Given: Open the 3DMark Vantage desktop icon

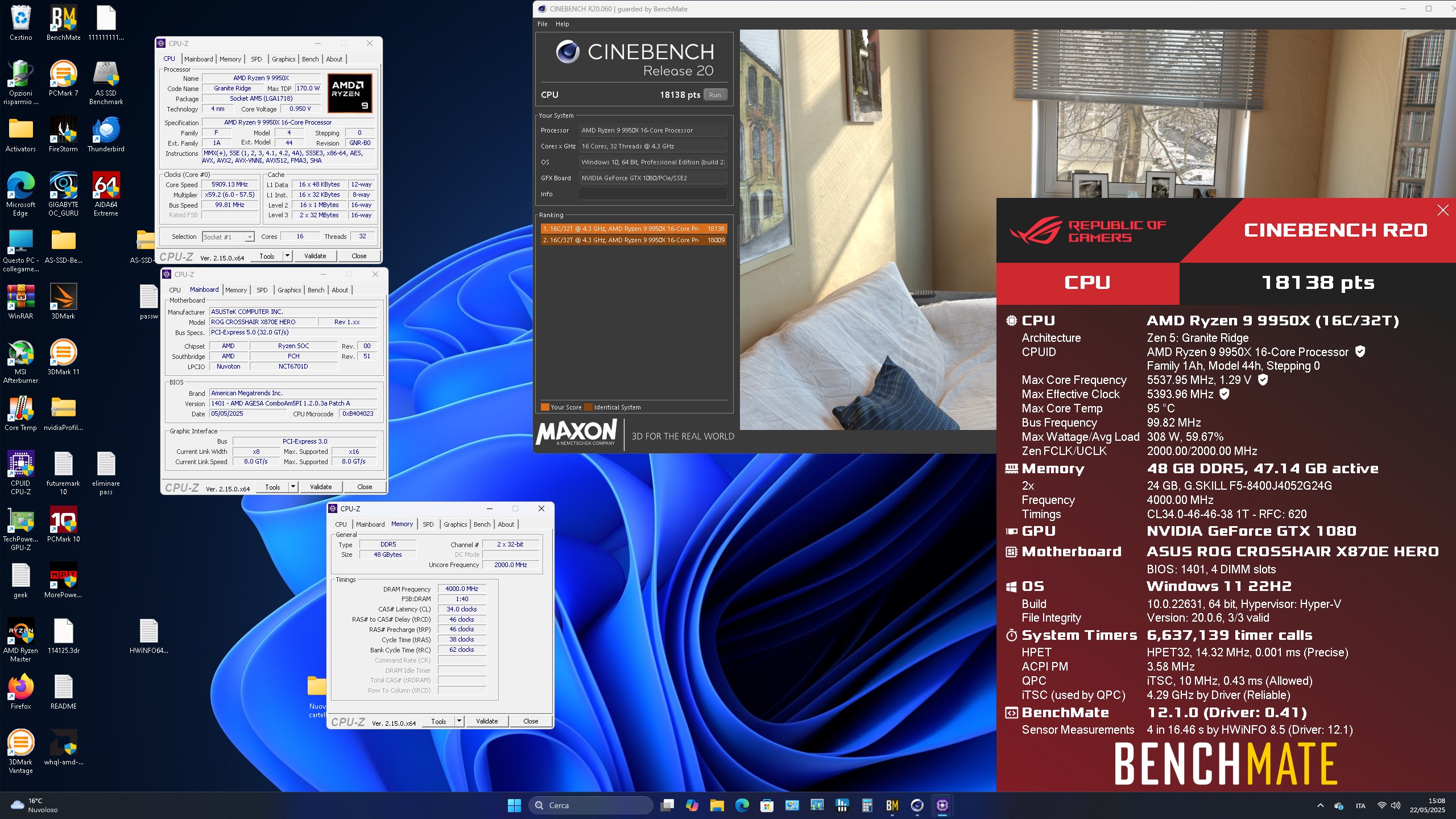Looking at the screenshot, I should click(21, 751).
